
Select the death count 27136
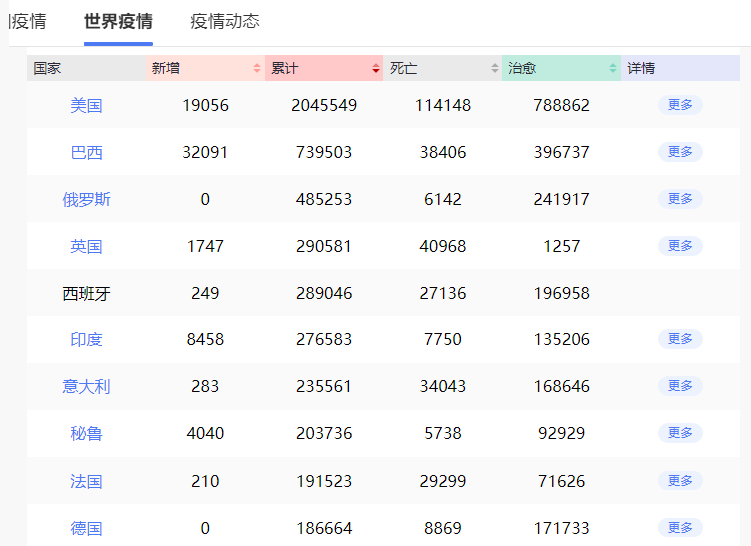tap(443, 293)
